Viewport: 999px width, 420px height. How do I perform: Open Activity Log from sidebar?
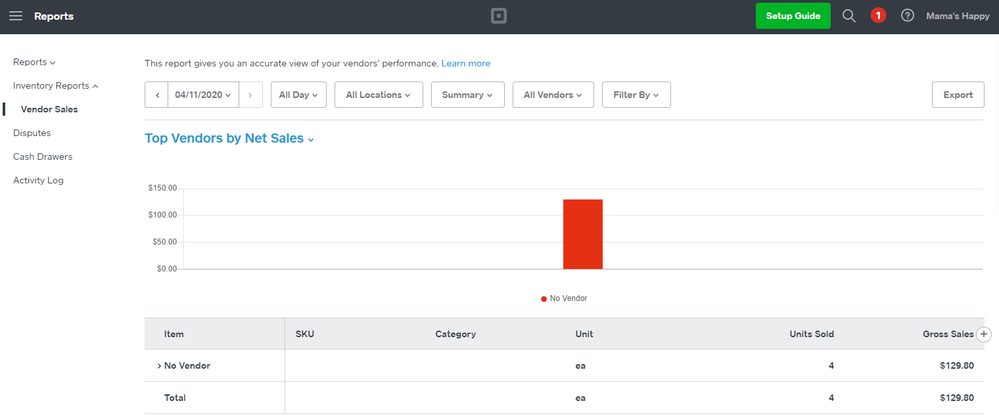(x=38, y=181)
